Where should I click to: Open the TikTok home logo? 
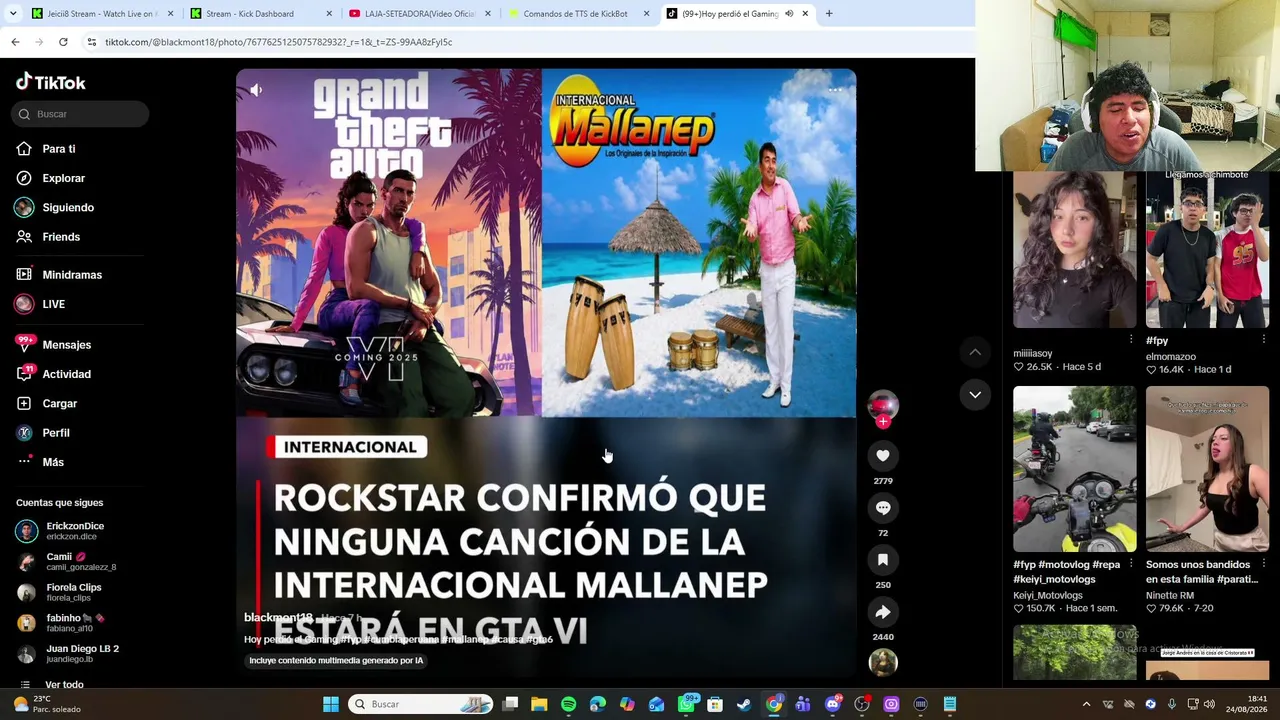tap(51, 82)
